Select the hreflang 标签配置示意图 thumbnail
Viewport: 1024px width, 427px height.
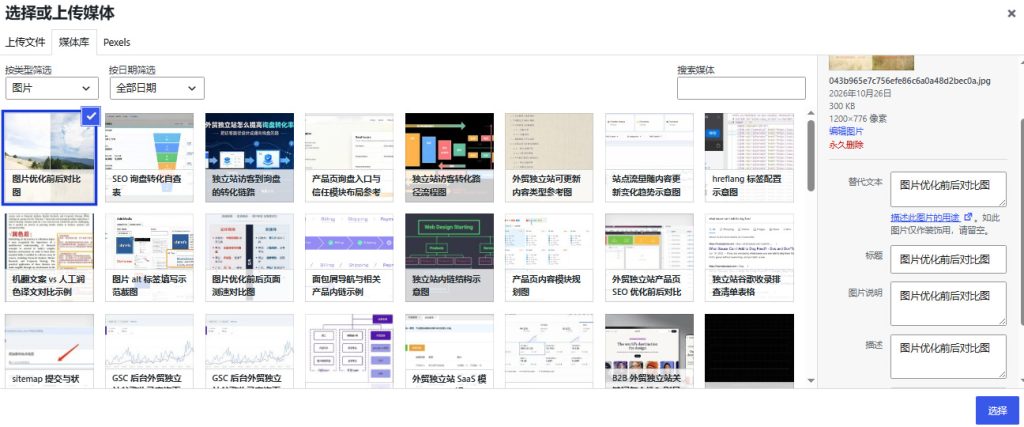pyautogui.click(x=750, y=157)
